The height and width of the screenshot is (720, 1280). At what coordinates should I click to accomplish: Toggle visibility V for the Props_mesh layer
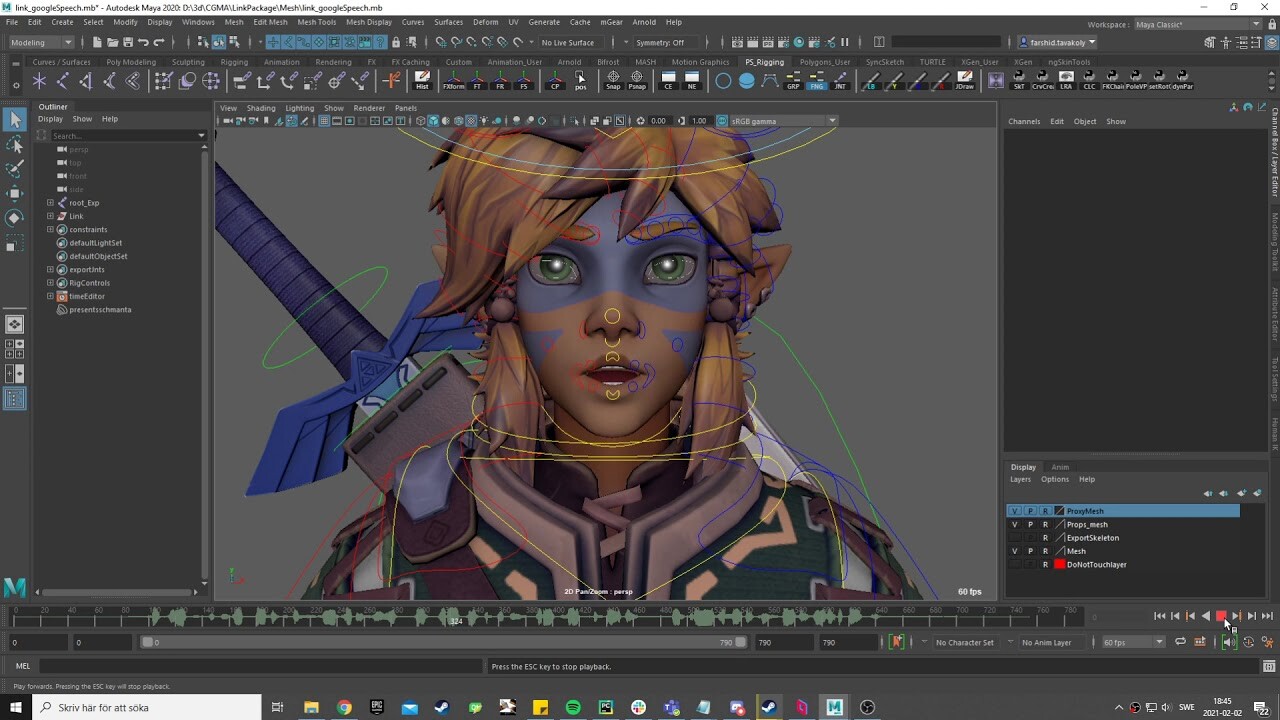click(1014, 525)
